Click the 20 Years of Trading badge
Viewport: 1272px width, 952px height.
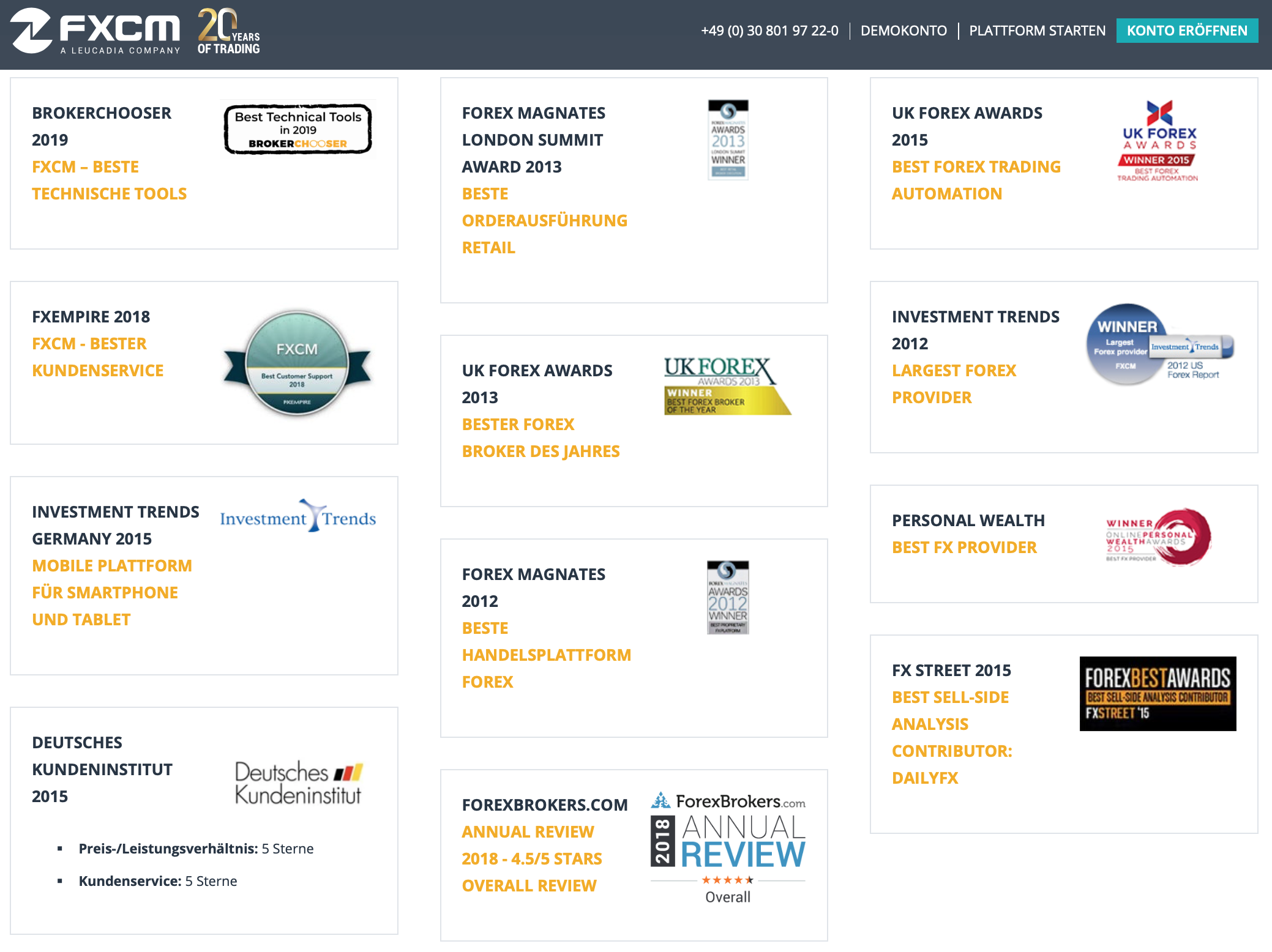tap(229, 31)
